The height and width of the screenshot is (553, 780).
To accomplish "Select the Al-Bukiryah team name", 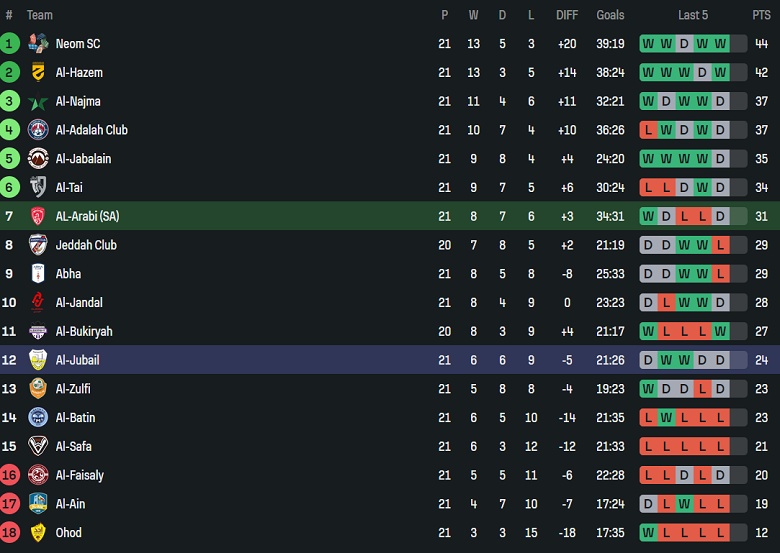I will pyautogui.click(x=84, y=331).
